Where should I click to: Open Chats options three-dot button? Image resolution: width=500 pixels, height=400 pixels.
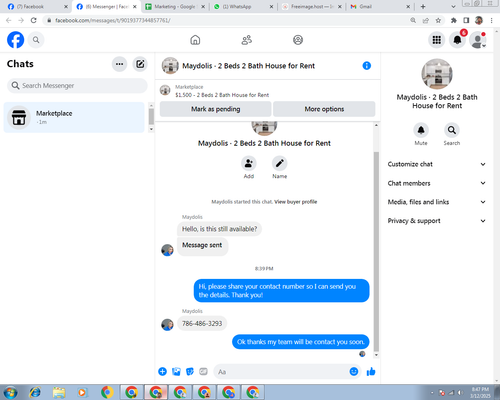pos(119,64)
